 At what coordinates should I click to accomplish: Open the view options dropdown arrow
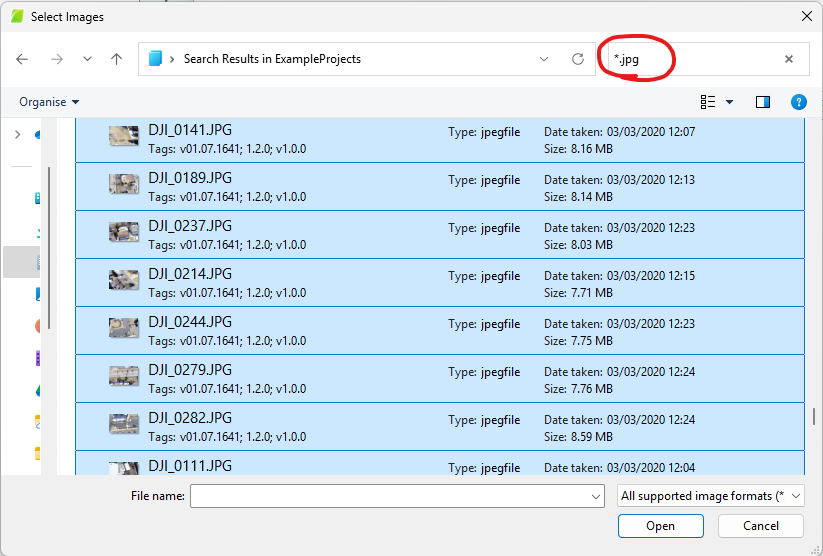click(730, 102)
